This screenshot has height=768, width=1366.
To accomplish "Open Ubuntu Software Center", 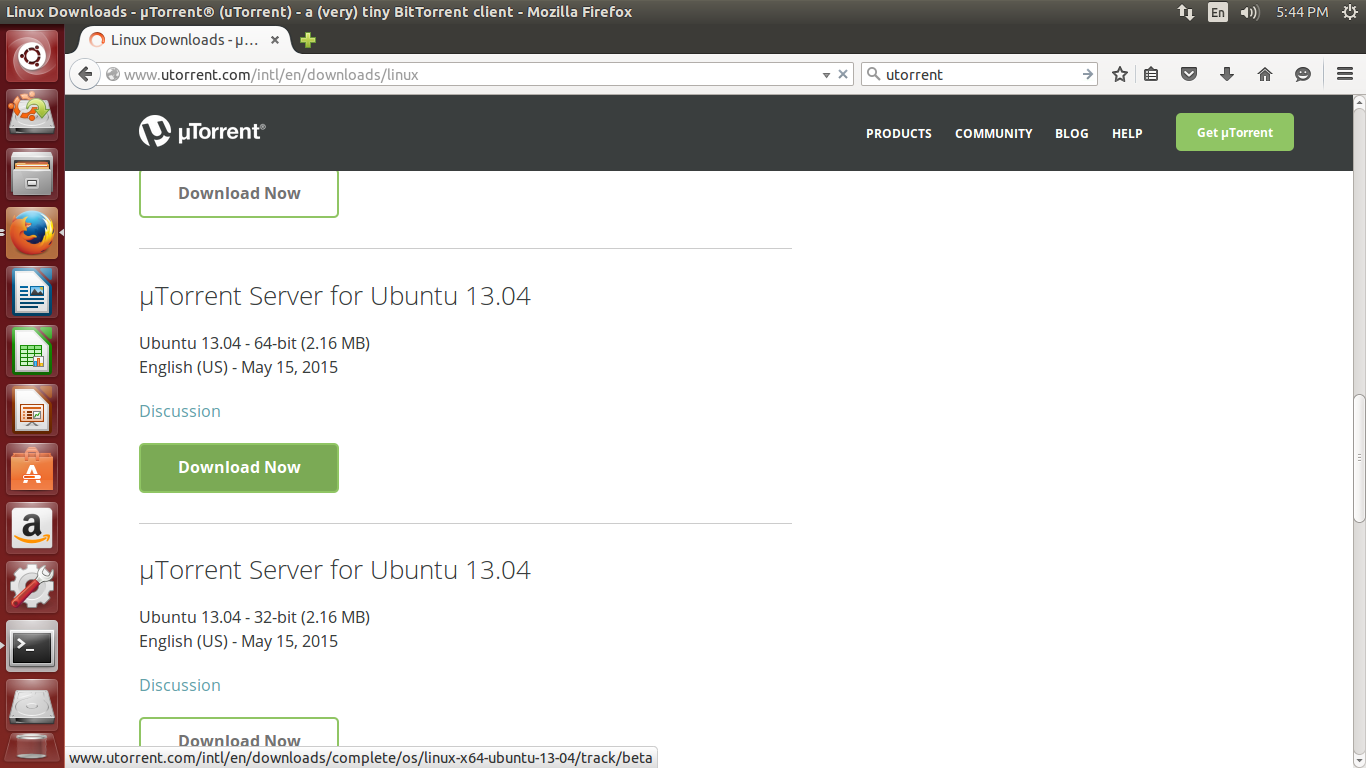I will (x=32, y=469).
